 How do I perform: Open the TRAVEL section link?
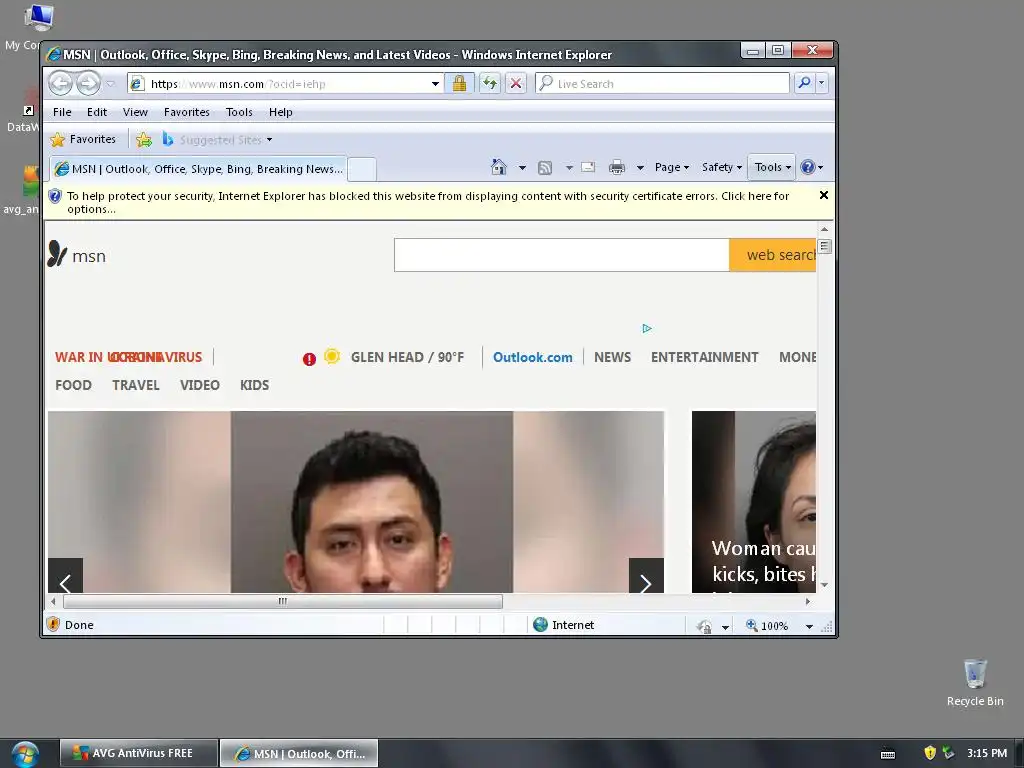click(x=136, y=385)
